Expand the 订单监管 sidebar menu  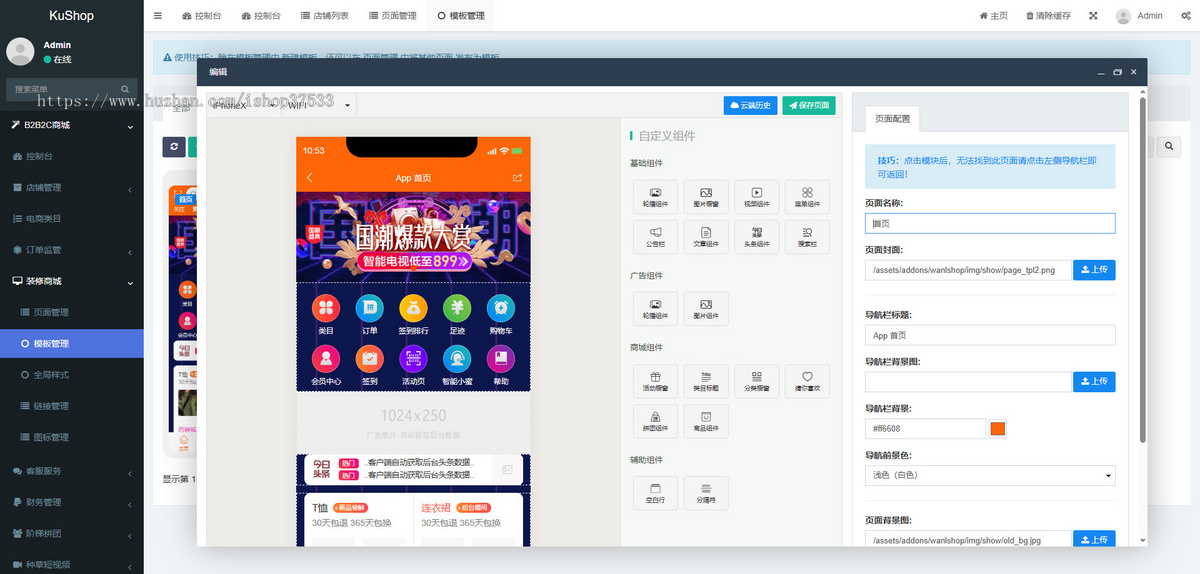click(72, 250)
